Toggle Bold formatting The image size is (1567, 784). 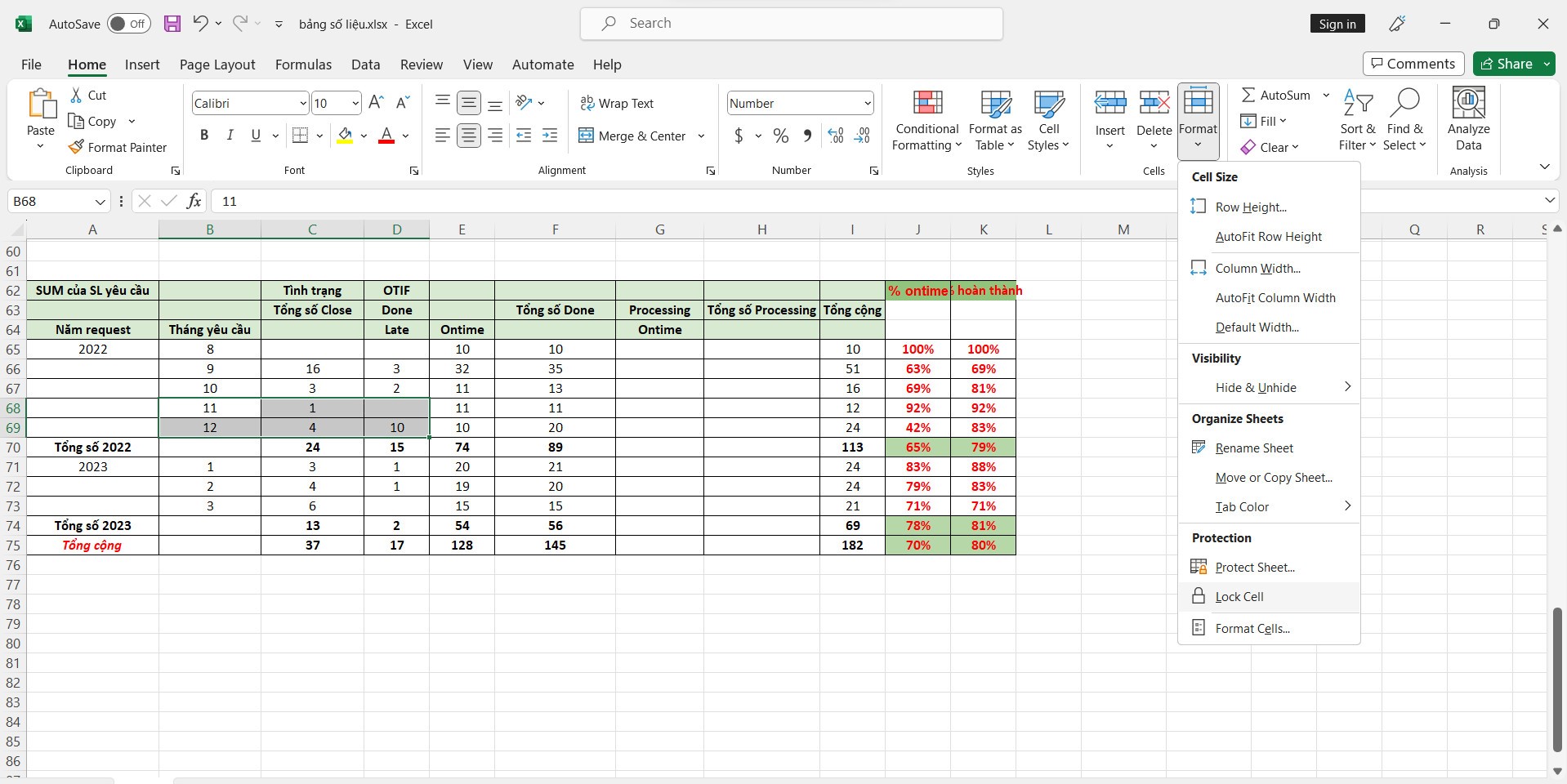203,136
